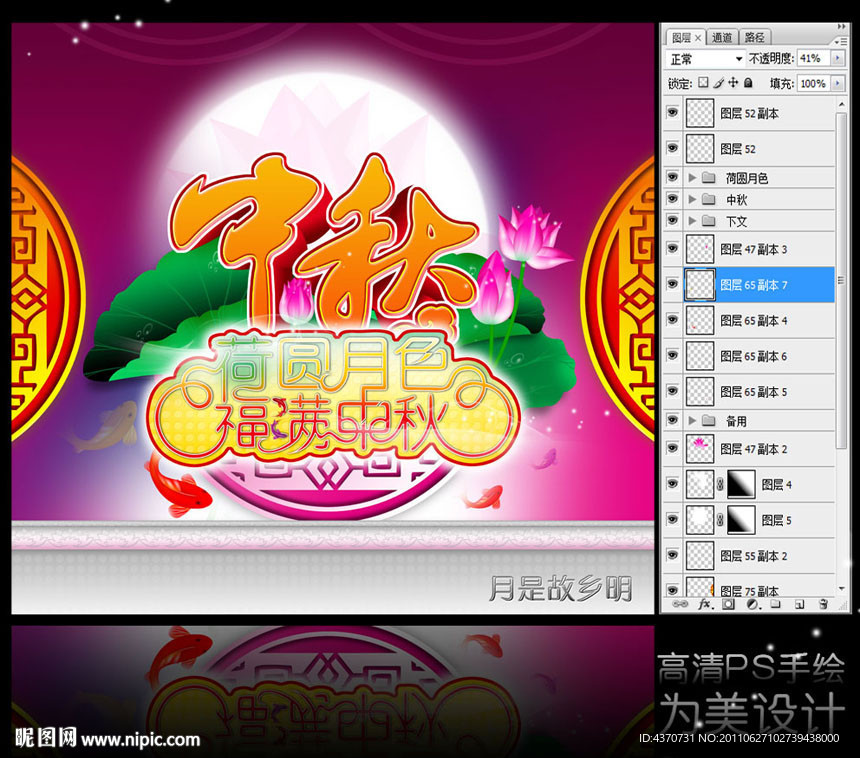Add a layer mask
This screenshot has height=758, width=860.
click(728, 604)
